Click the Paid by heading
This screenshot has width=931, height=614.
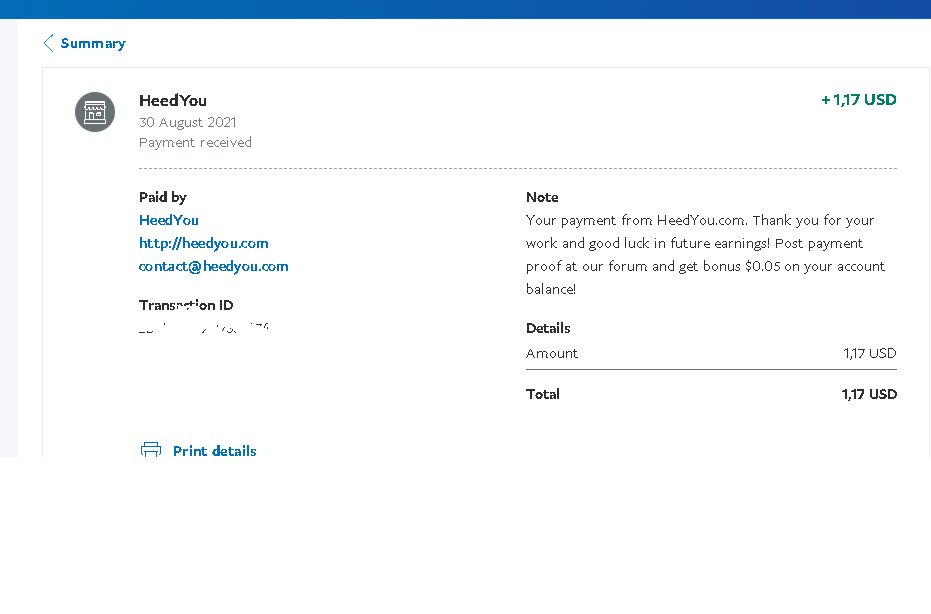163,197
